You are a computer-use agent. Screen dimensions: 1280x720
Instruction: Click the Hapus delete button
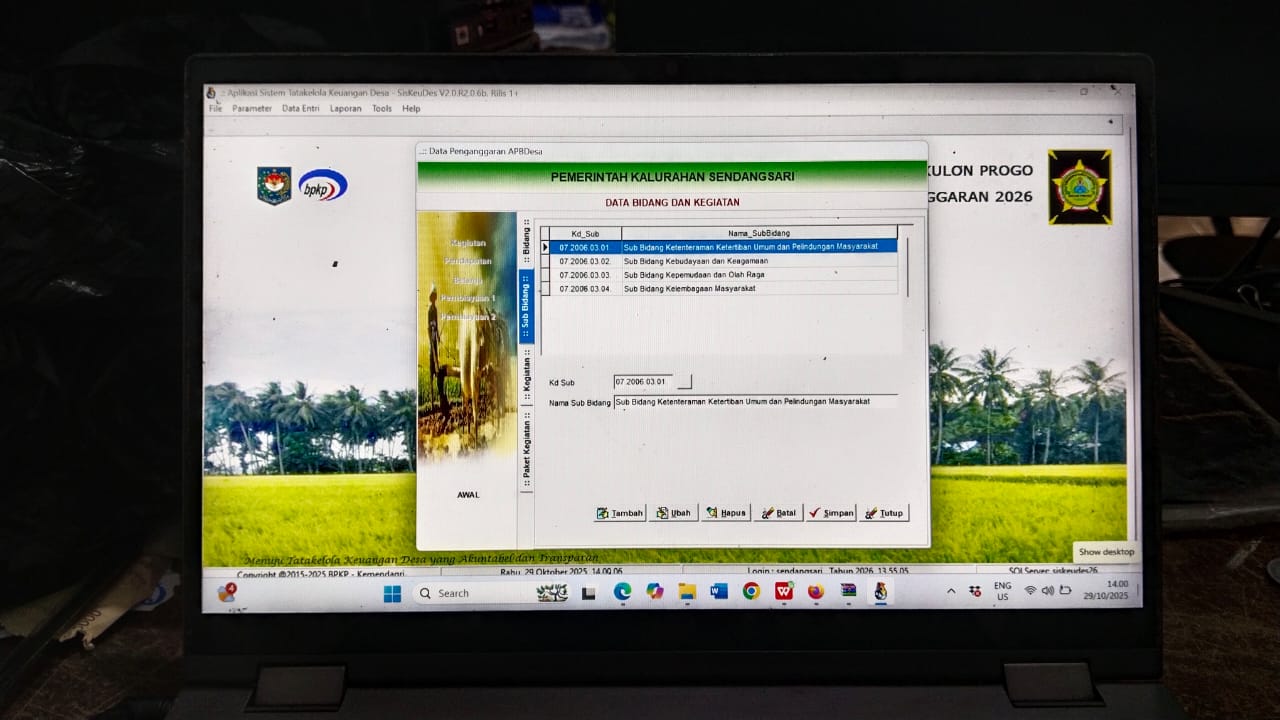[x=725, y=513]
